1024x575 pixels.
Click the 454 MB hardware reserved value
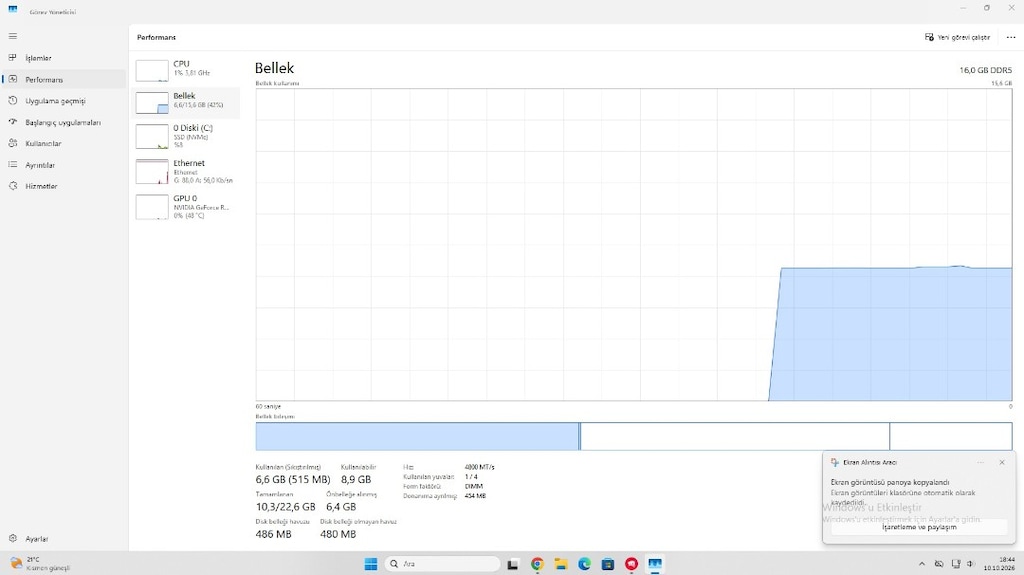[475, 496]
